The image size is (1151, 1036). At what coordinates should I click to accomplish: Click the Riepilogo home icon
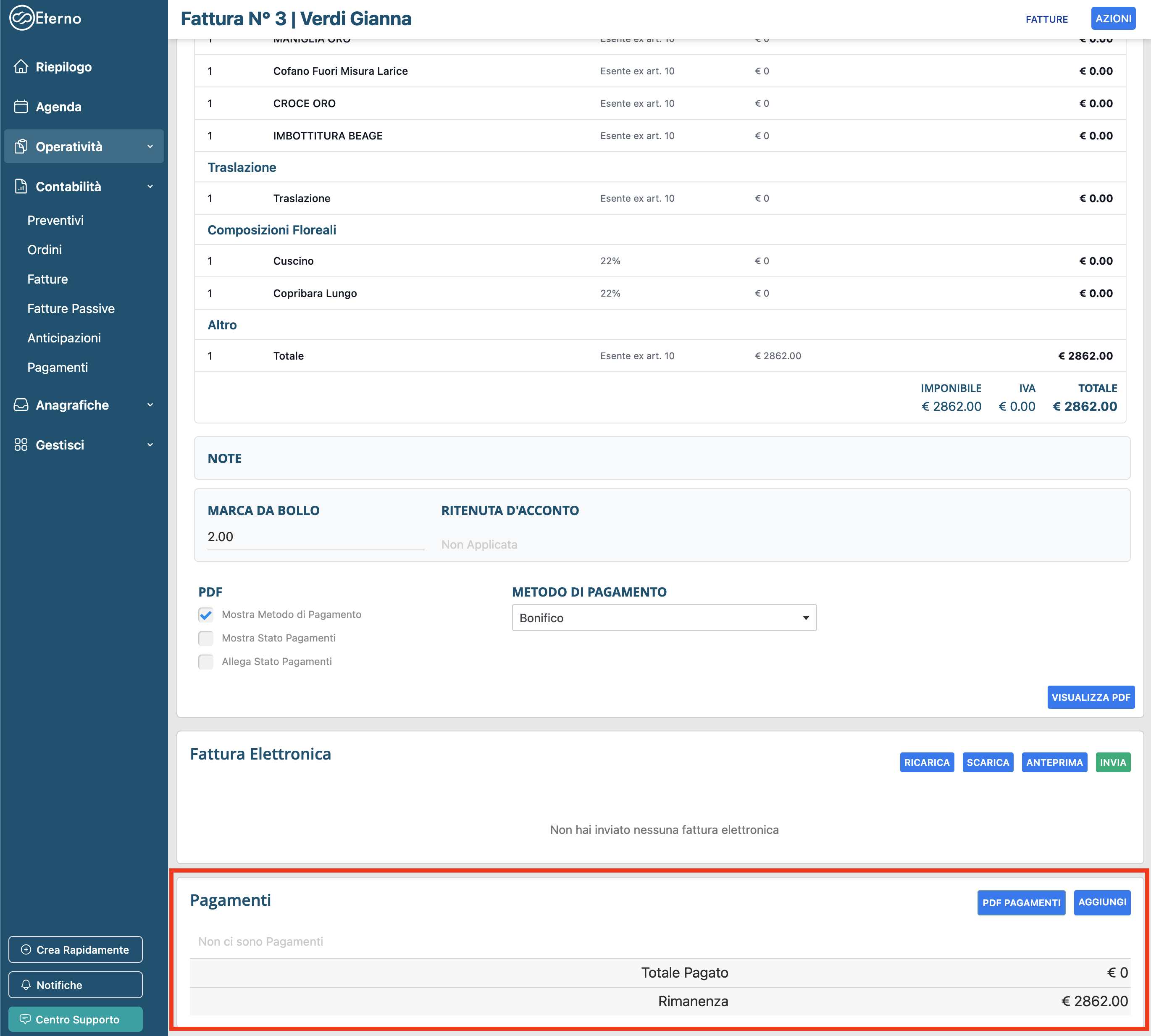click(21, 67)
